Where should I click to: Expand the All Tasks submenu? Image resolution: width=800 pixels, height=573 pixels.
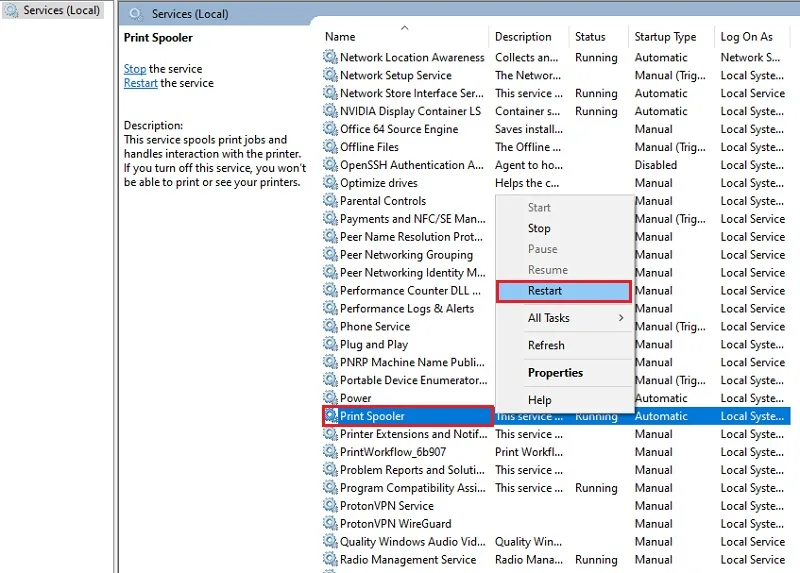point(564,317)
